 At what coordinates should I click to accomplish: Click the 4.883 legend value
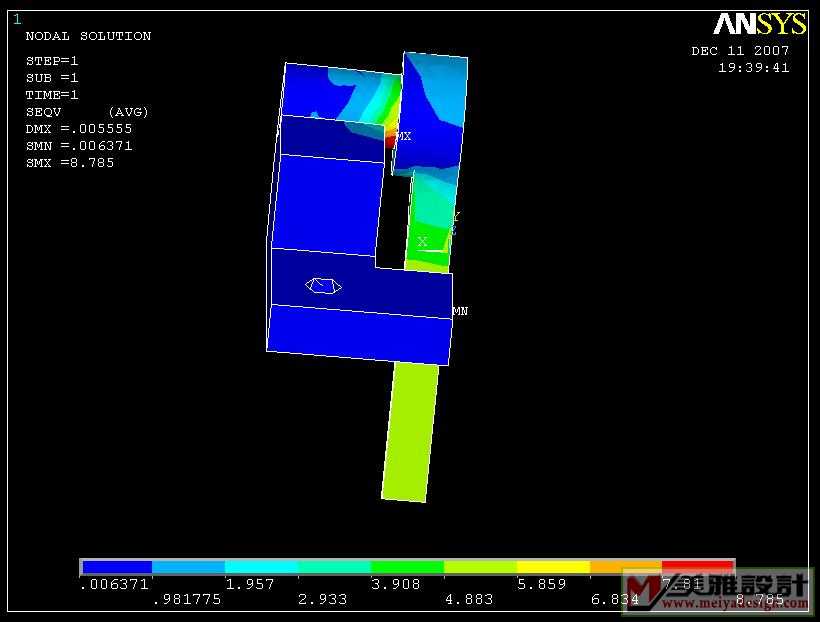click(x=468, y=599)
